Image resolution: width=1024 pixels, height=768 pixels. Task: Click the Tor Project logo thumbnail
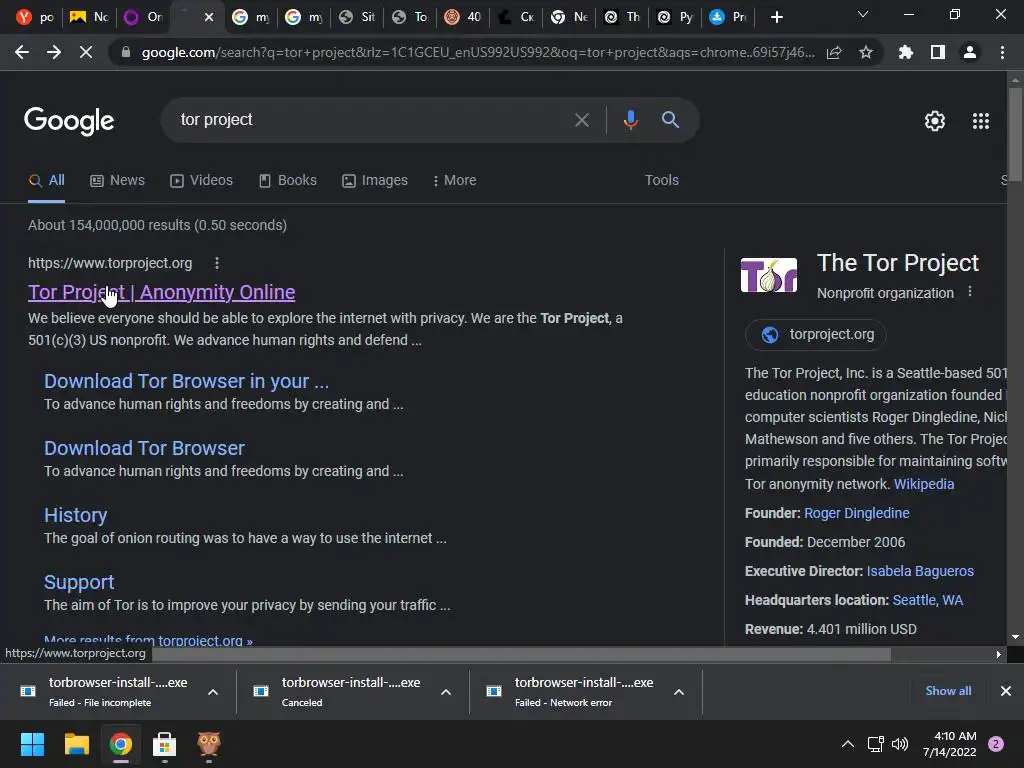tap(769, 275)
